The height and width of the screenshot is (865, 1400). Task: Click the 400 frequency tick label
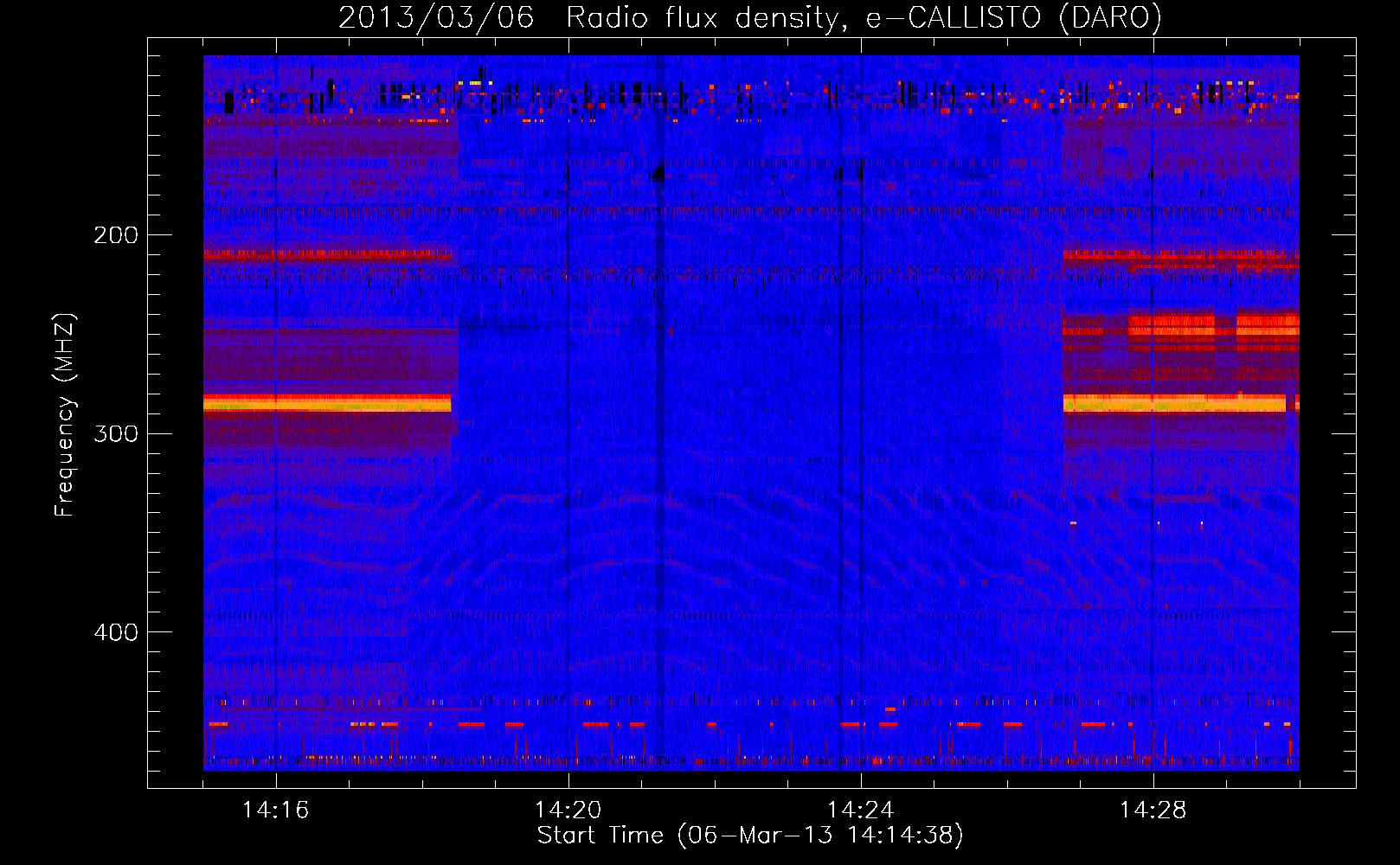click(x=116, y=632)
